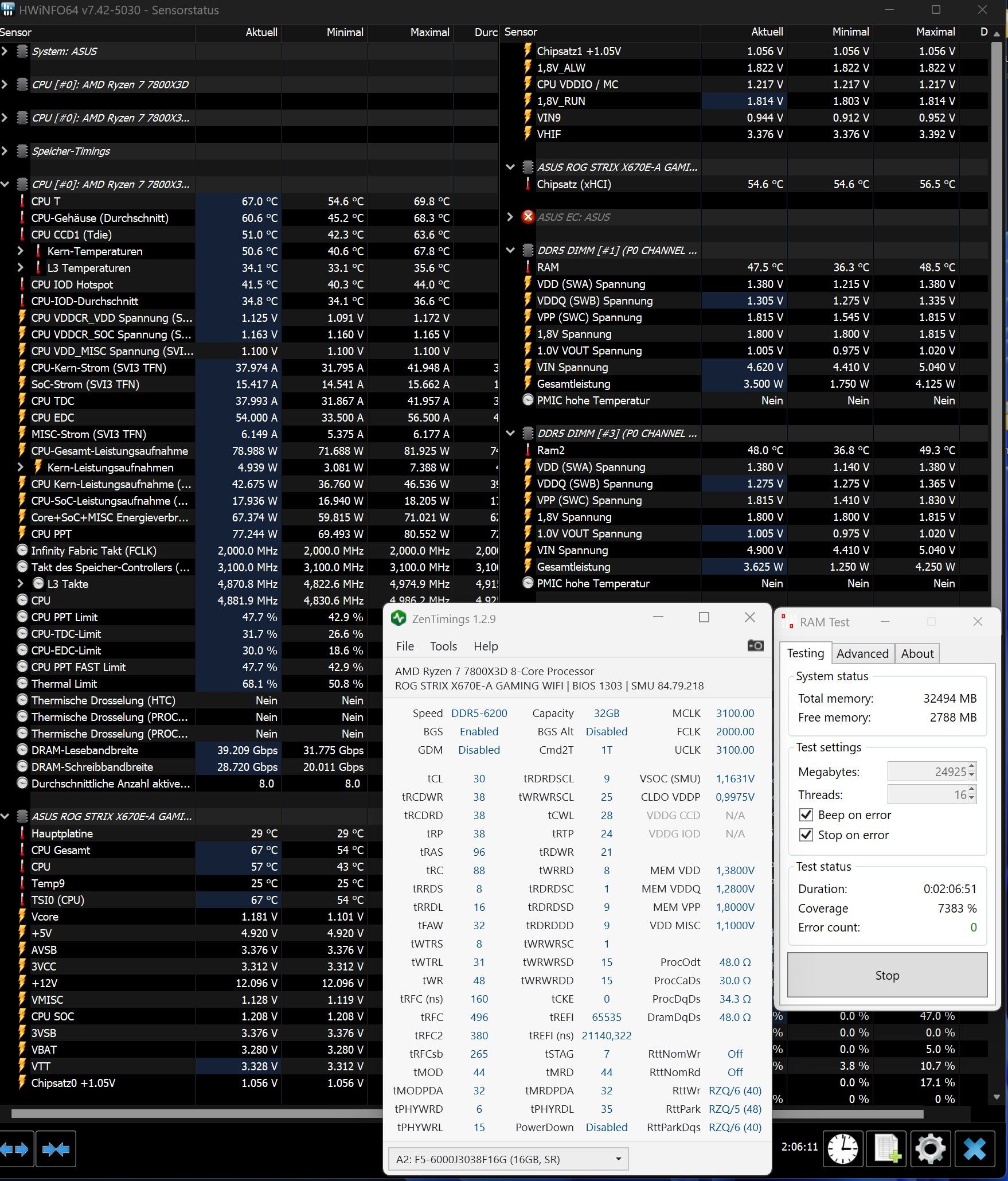The image size is (1008, 1181).
Task: Open ZenTimings File menu
Action: pyautogui.click(x=405, y=646)
